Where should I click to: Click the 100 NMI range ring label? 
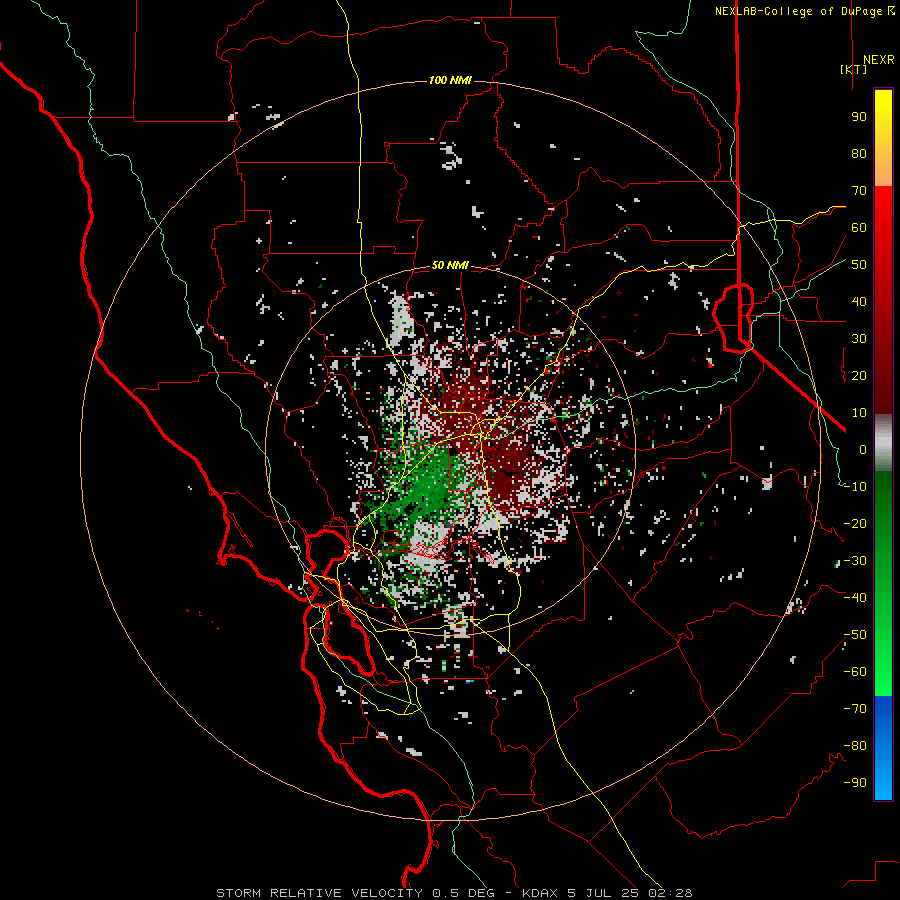click(x=450, y=80)
